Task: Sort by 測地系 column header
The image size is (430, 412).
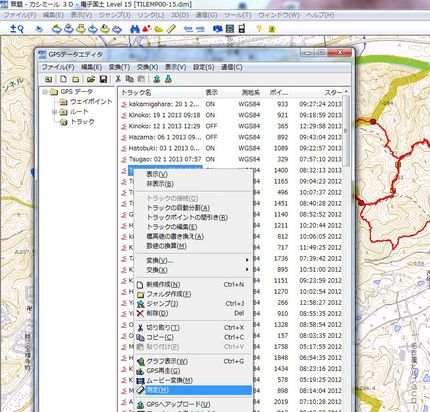Action: (x=251, y=92)
